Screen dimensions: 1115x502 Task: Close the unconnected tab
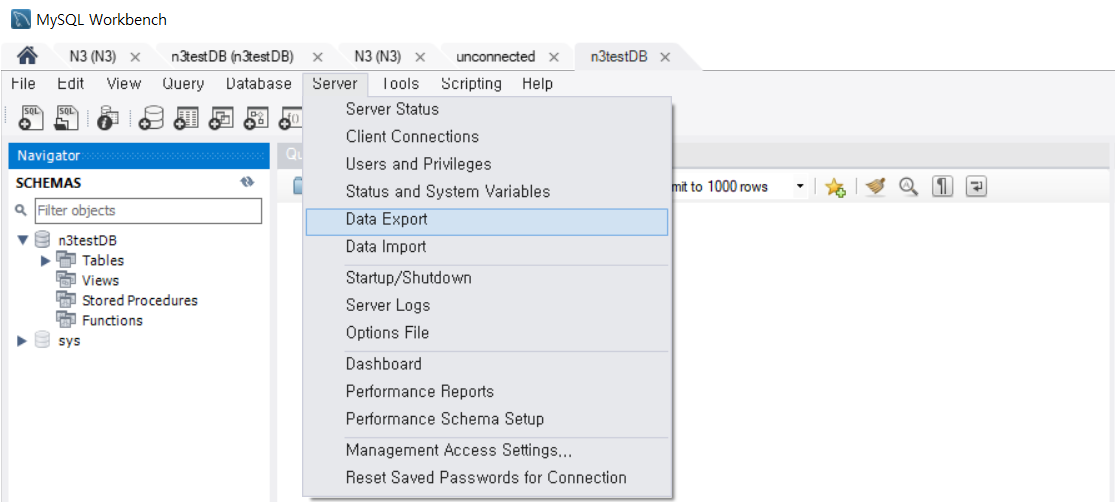click(554, 57)
